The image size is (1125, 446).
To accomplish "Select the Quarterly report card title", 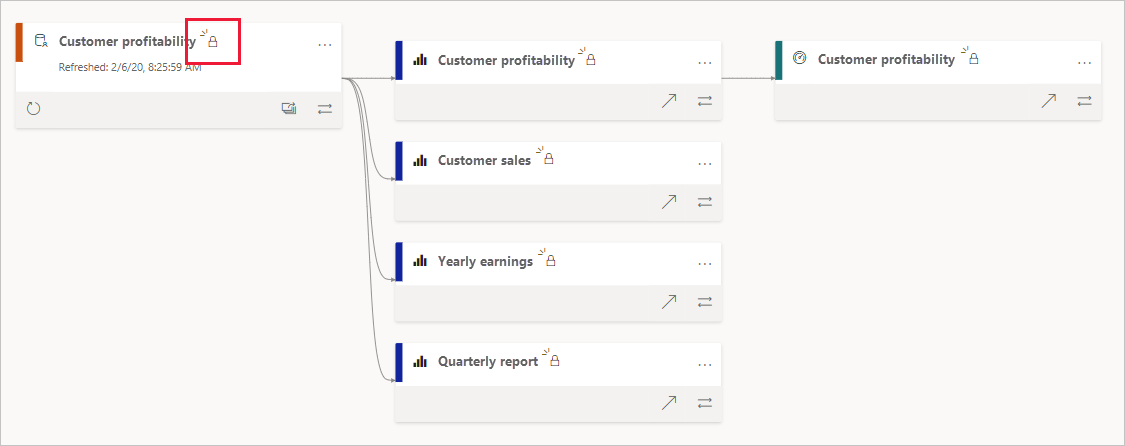I will (488, 362).
